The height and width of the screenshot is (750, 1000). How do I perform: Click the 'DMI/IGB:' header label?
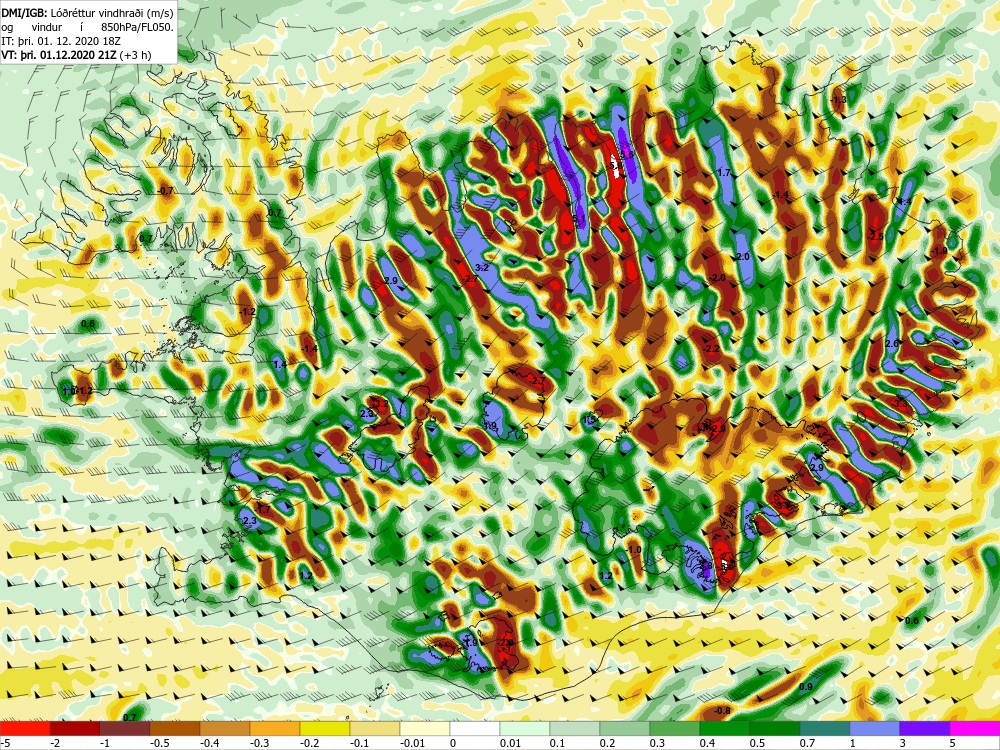click(24, 12)
